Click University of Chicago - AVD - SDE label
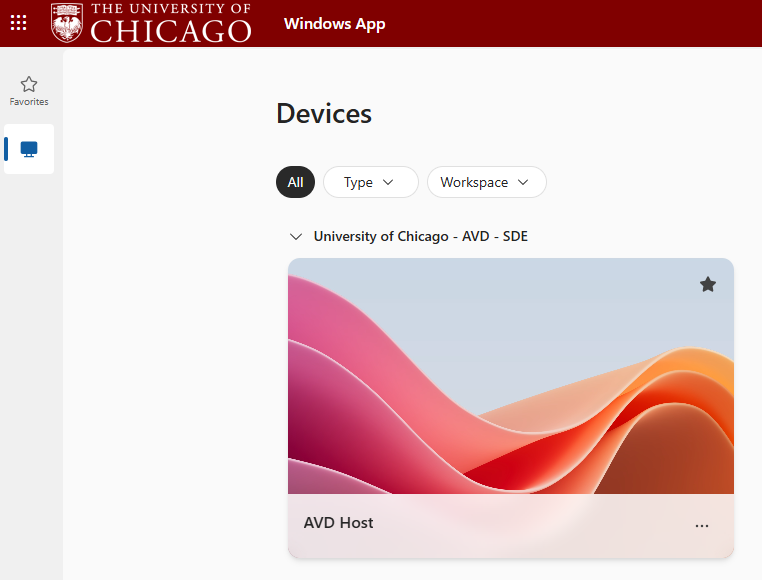762x580 pixels. pos(420,236)
